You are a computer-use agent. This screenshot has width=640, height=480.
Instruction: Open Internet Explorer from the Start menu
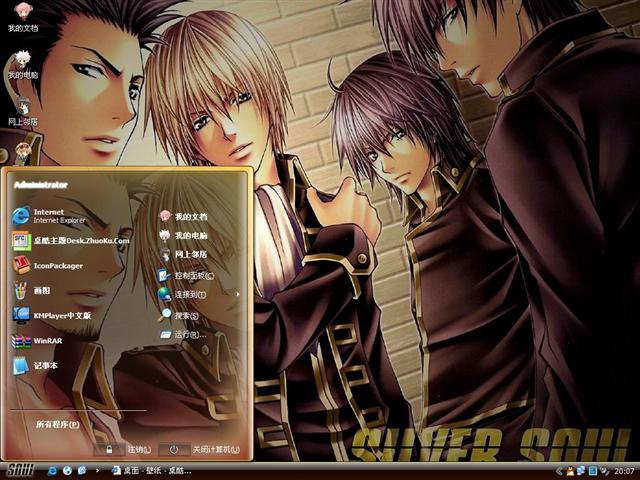coord(50,216)
